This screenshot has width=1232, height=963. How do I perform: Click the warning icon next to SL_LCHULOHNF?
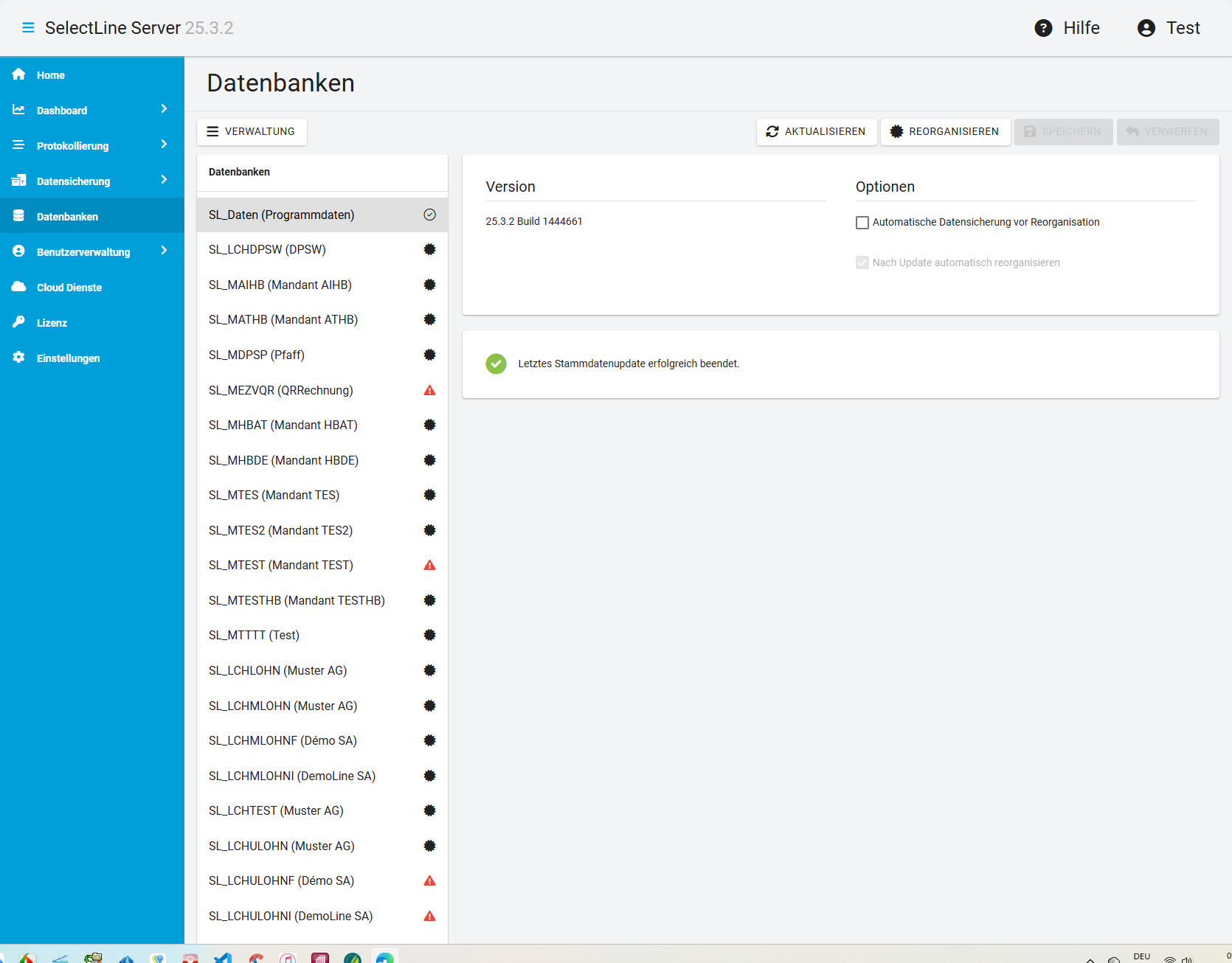tap(429, 881)
